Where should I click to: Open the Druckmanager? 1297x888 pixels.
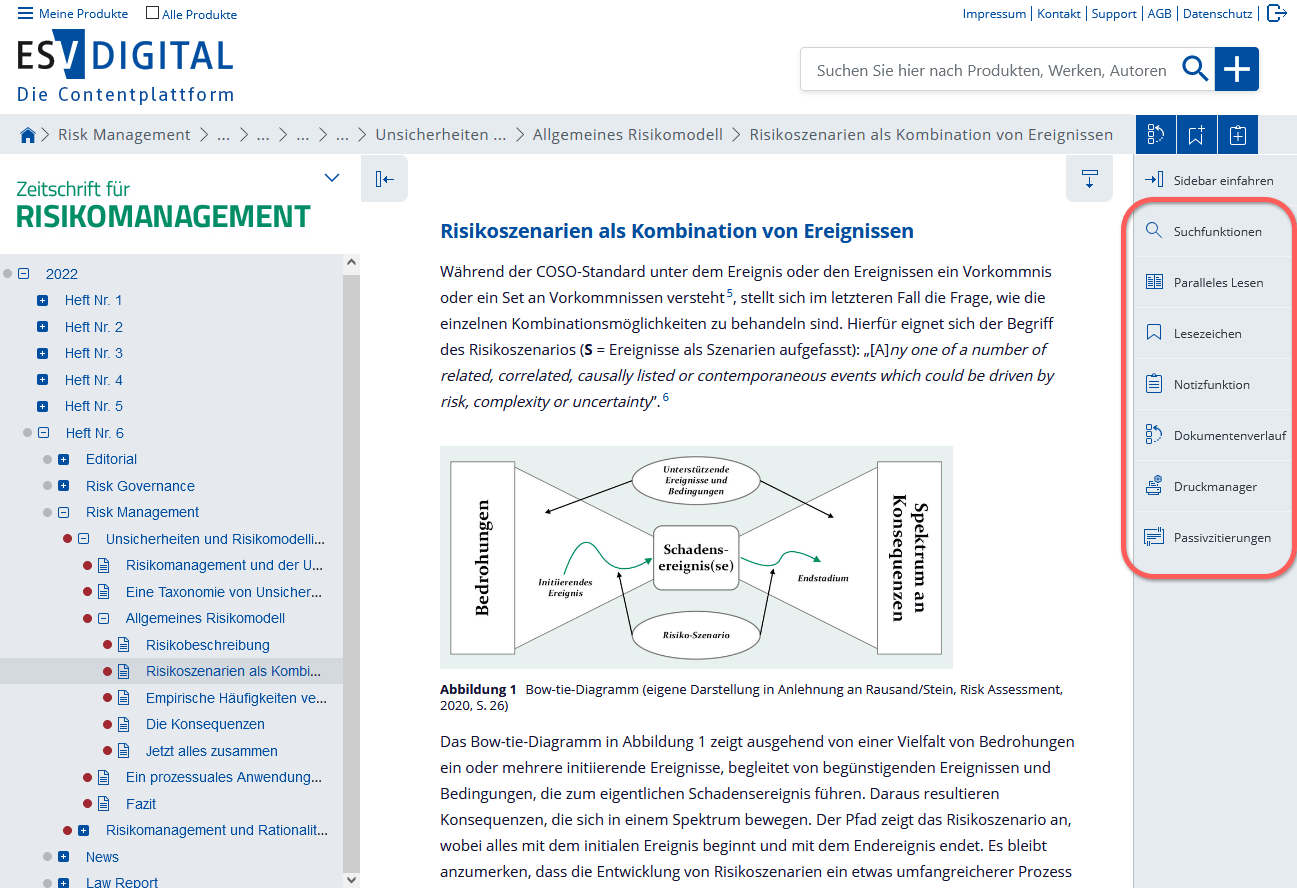pyautogui.click(x=1212, y=486)
